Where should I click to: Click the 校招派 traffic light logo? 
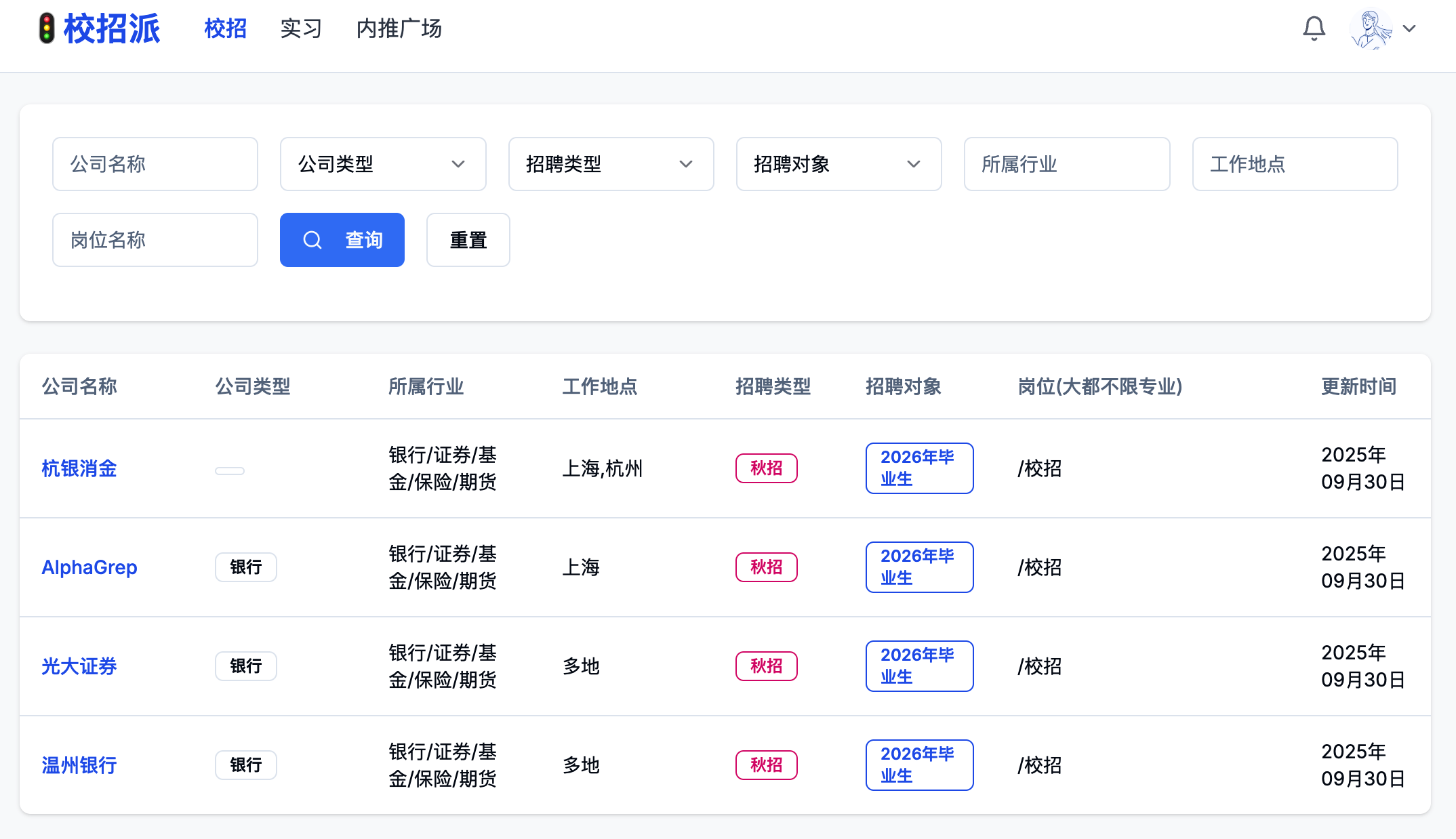pos(47,28)
